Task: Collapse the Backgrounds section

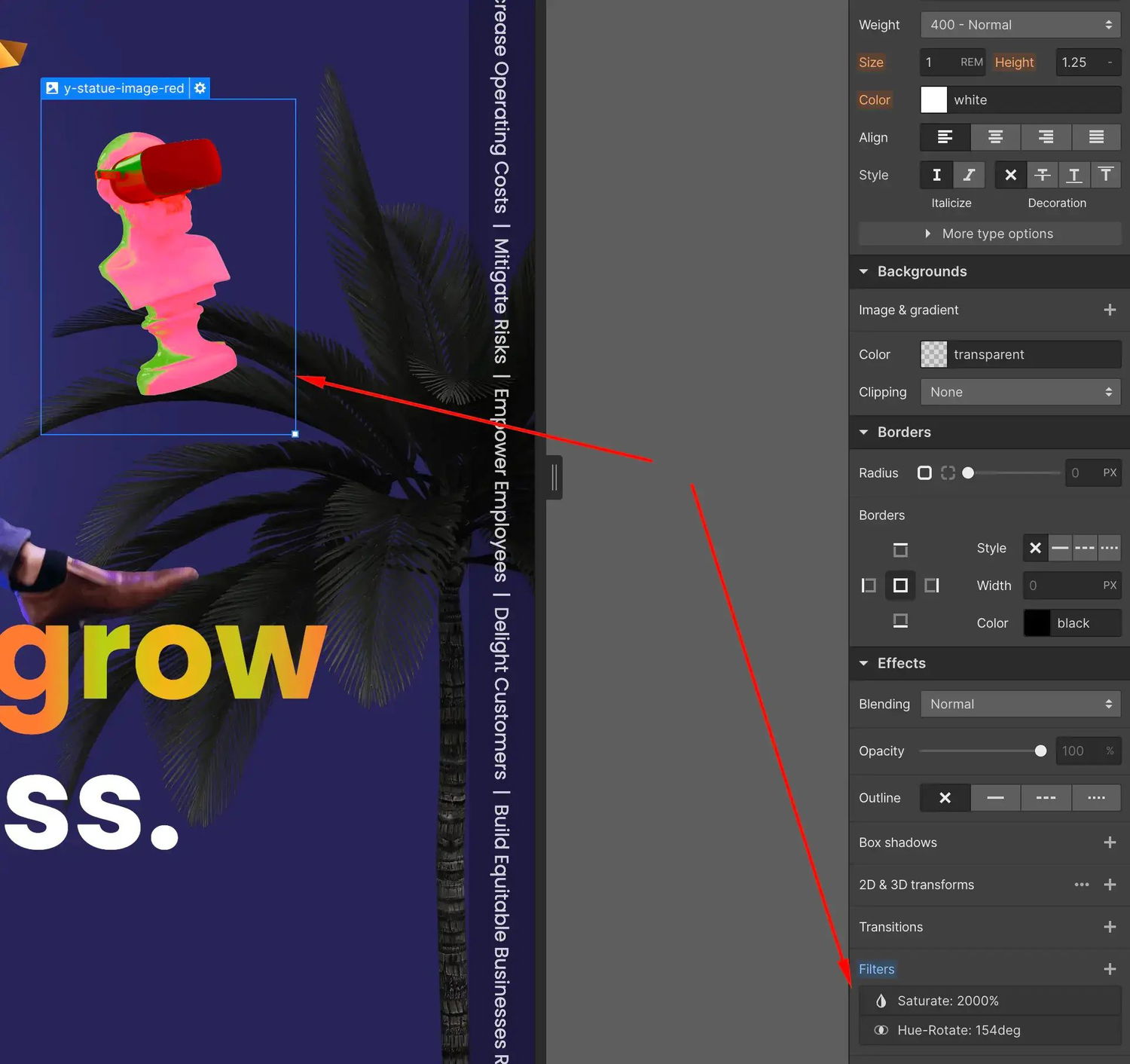Action: (x=863, y=271)
